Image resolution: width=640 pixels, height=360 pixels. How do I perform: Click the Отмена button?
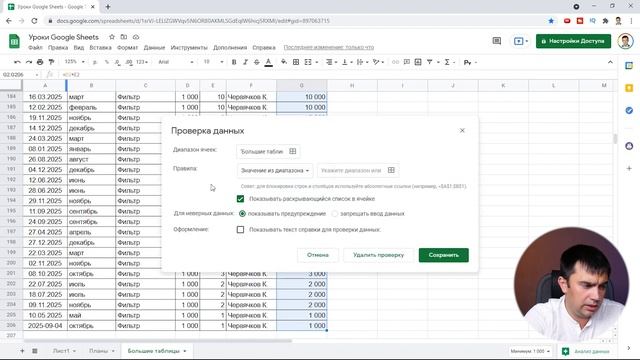click(x=318, y=255)
